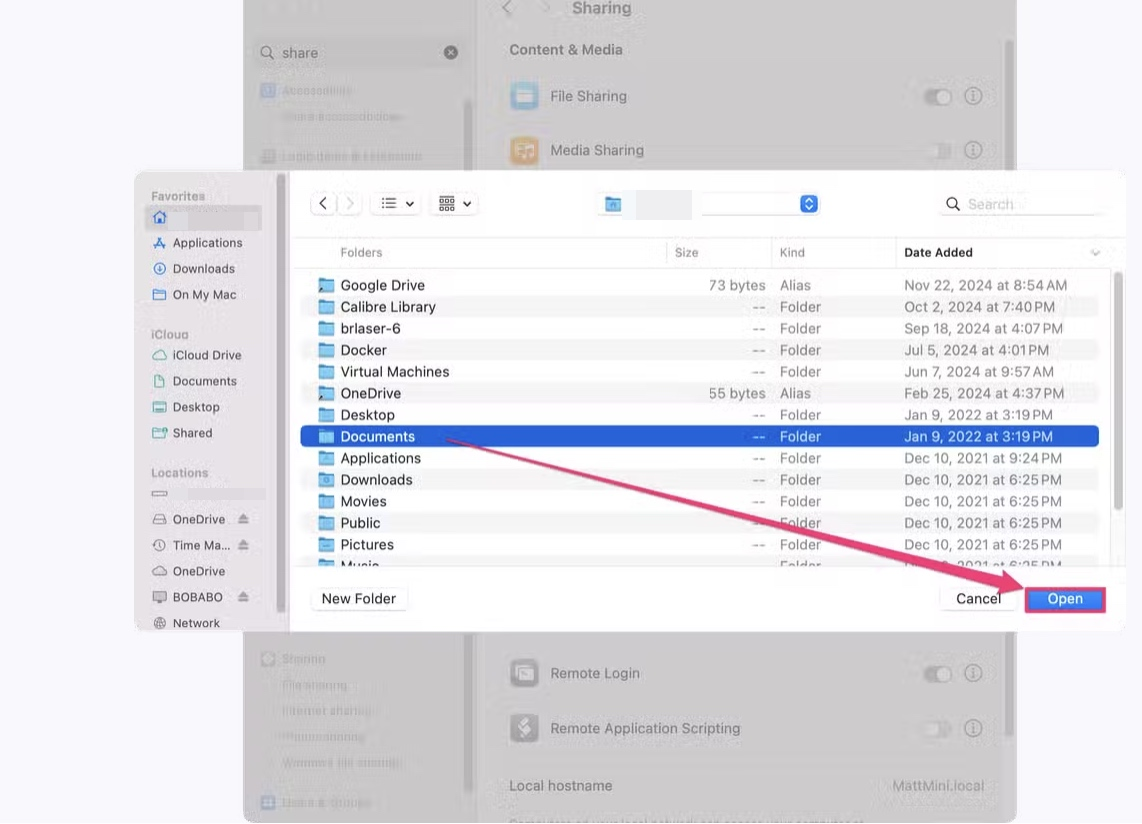1142x824 pixels.
Task: Select the Pictures folder icon
Action: [326, 545]
